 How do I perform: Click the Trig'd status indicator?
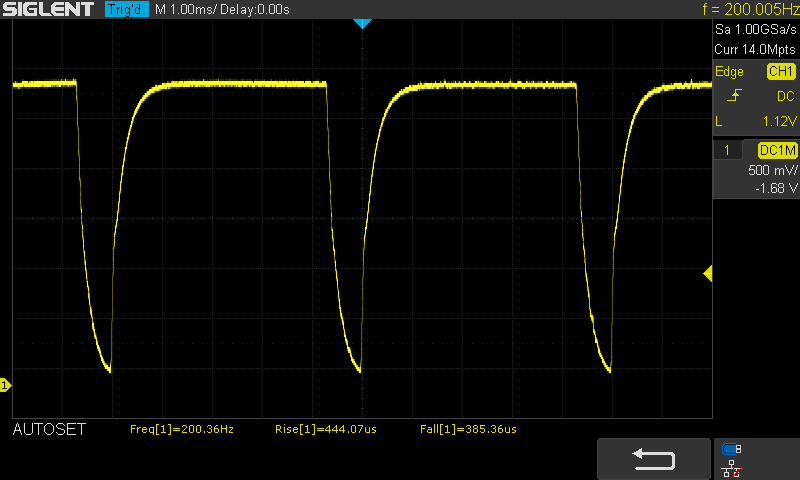point(127,9)
